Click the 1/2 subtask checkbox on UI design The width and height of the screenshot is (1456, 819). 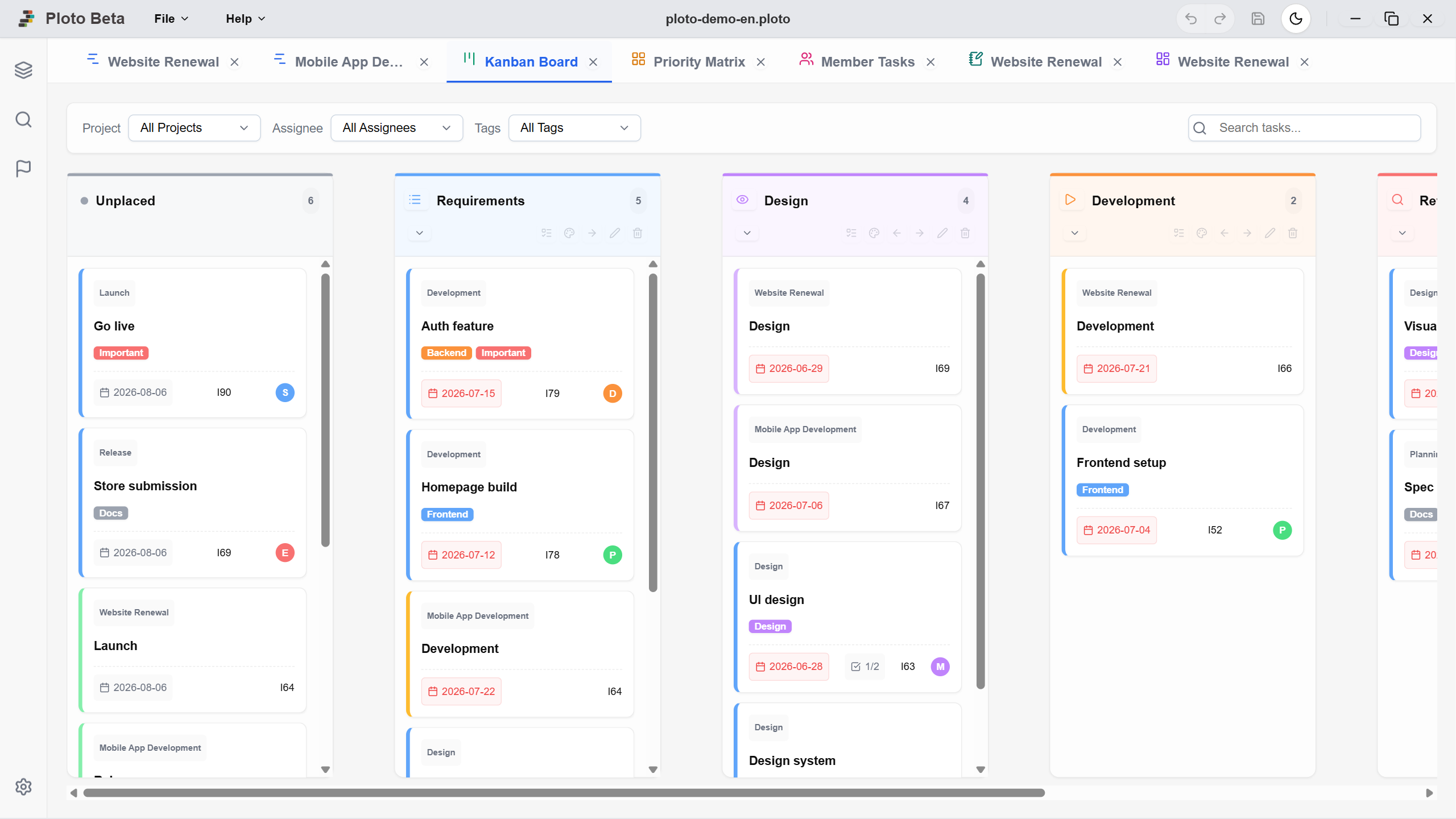point(864,667)
